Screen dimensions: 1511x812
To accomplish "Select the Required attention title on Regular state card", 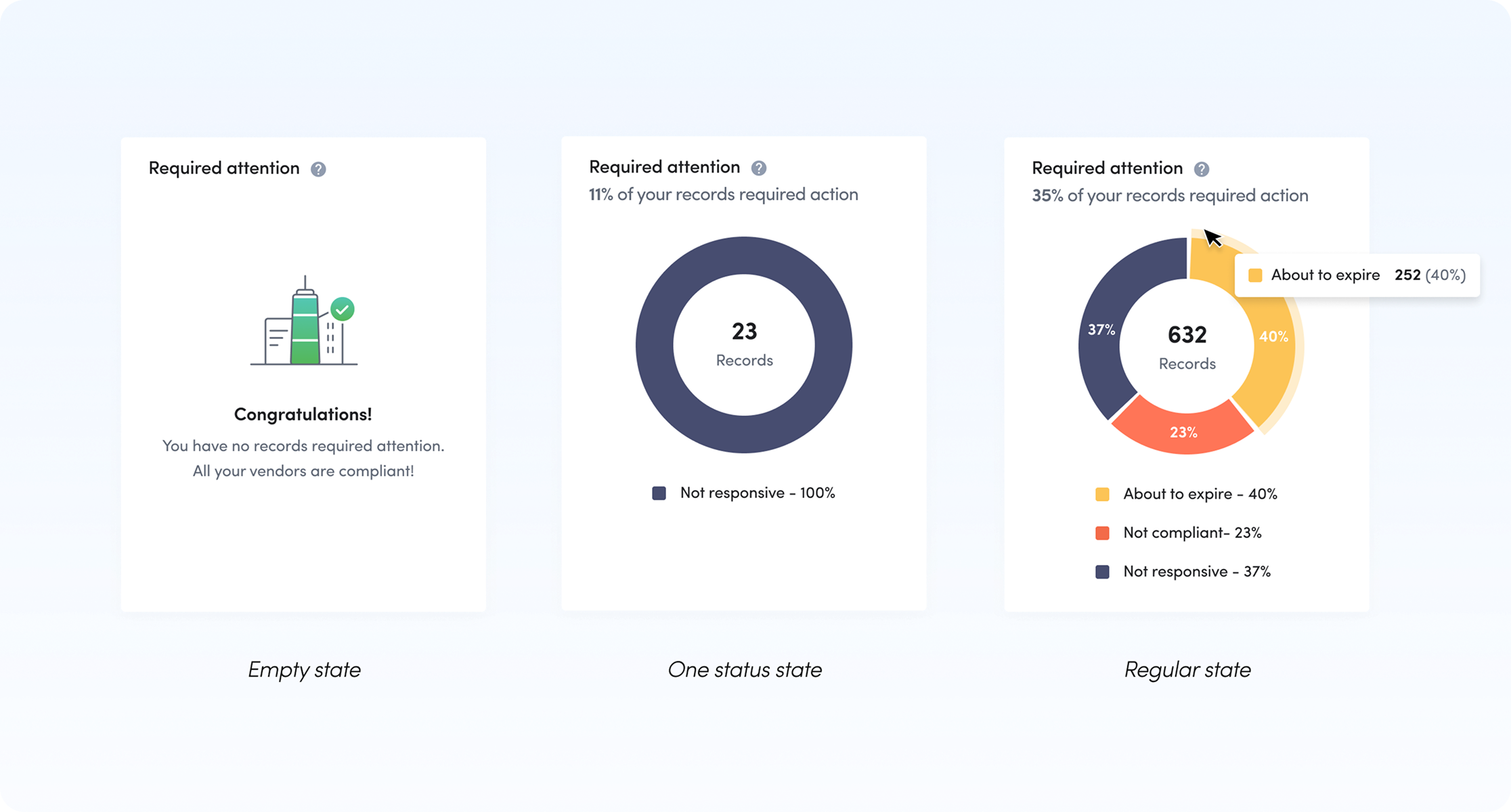I will [x=1106, y=168].
